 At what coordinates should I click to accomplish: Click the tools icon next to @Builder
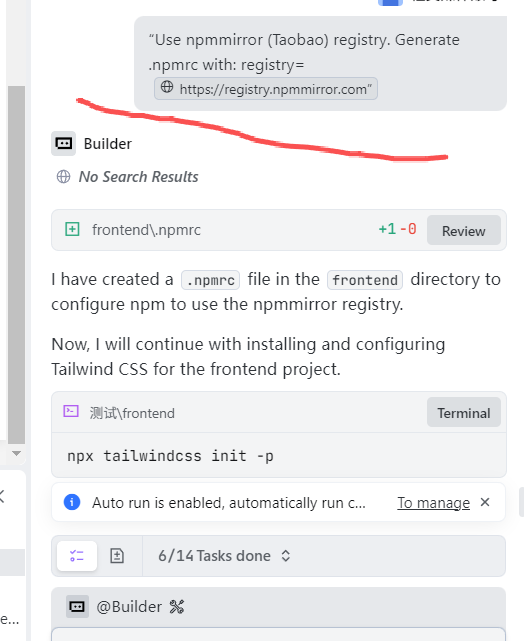(x=177, y=607)
